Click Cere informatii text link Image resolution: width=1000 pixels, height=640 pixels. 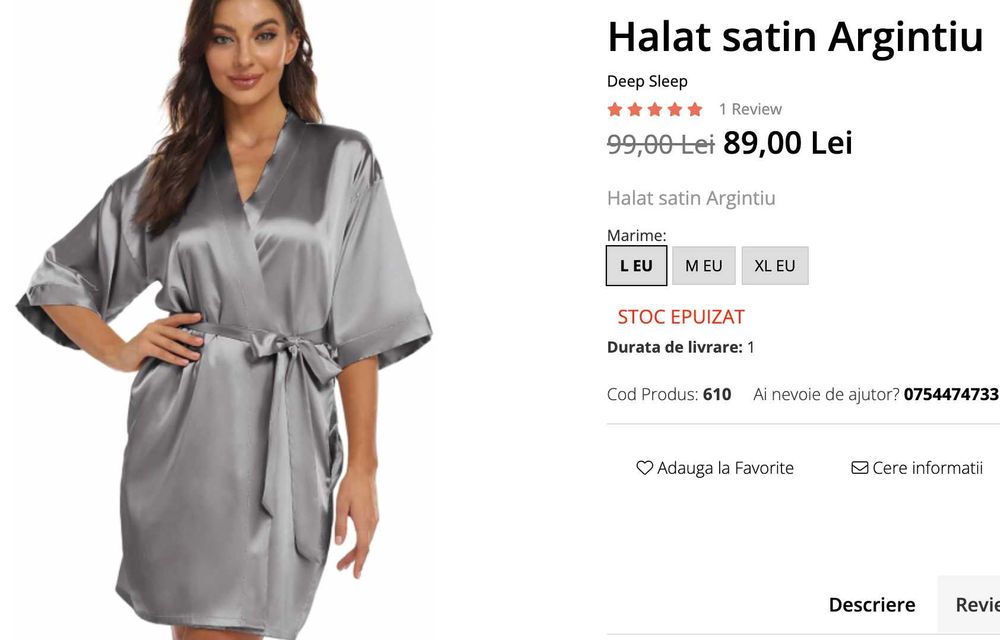(927, 468)
